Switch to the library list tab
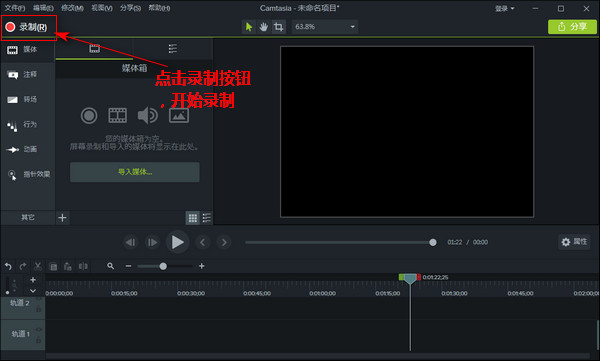The height and width of the screenshot is (361, 600). pyautogui.click(x=173, y=49)
